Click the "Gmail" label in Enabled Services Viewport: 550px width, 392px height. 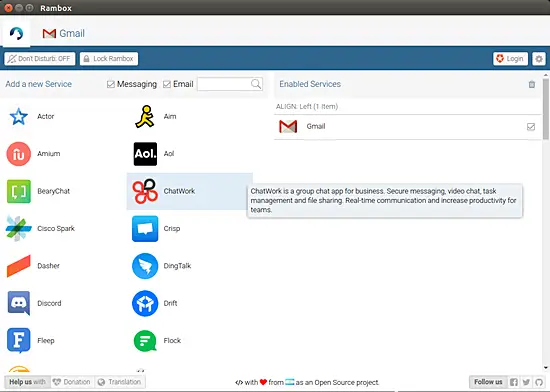[x=316, y=127]
